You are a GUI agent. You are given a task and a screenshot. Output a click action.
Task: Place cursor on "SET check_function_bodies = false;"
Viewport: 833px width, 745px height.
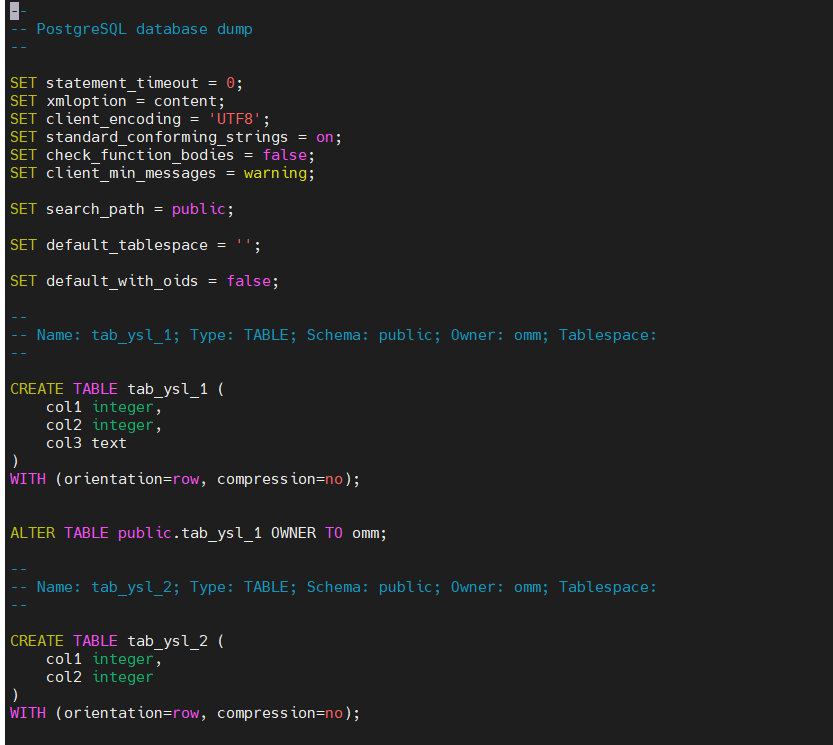click(x=163, y=155)
